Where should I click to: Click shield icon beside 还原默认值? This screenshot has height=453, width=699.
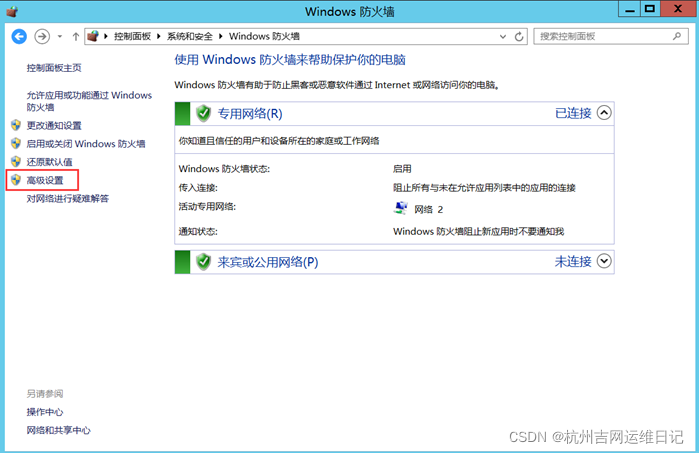pos(16,161)
